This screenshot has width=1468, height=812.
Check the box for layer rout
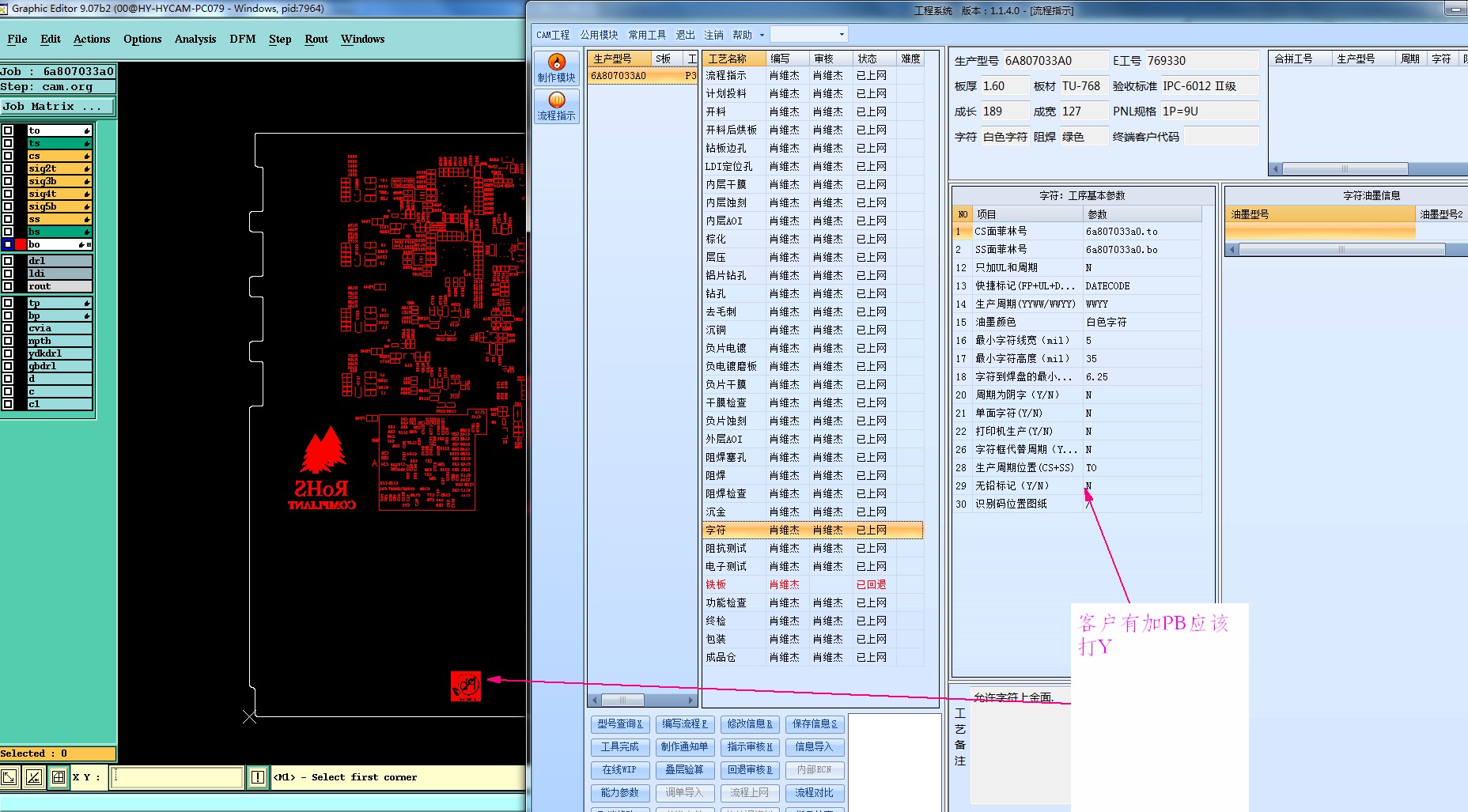8,286
